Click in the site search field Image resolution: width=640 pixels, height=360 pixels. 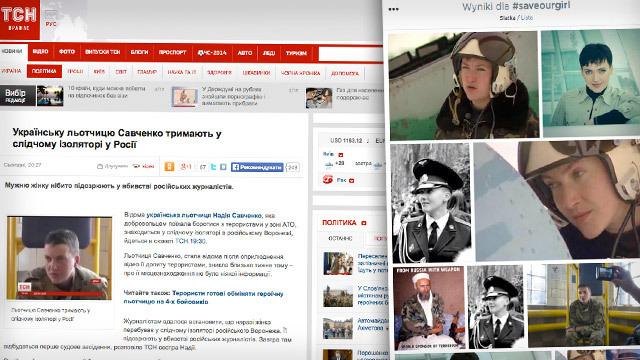point(350,54)
